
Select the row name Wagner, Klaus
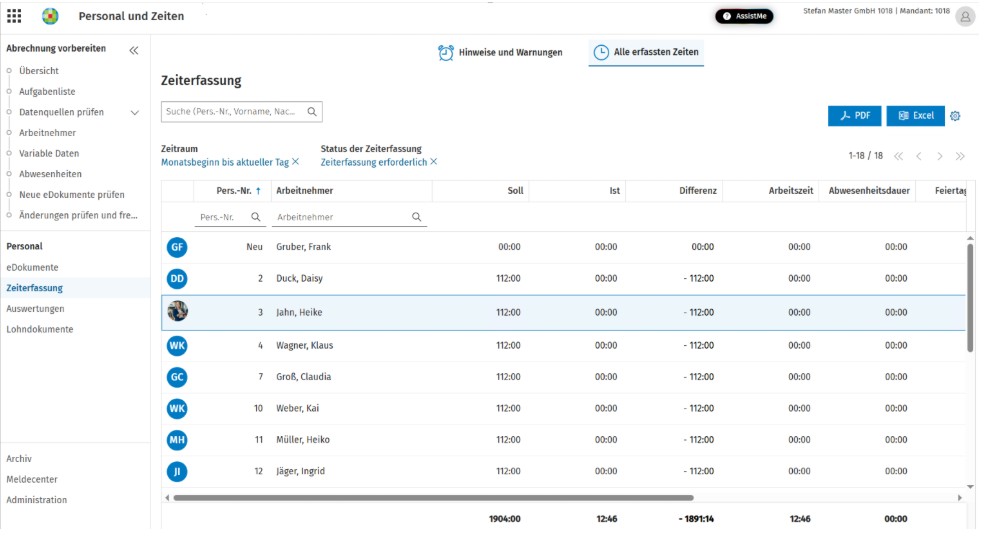[304, 345]
